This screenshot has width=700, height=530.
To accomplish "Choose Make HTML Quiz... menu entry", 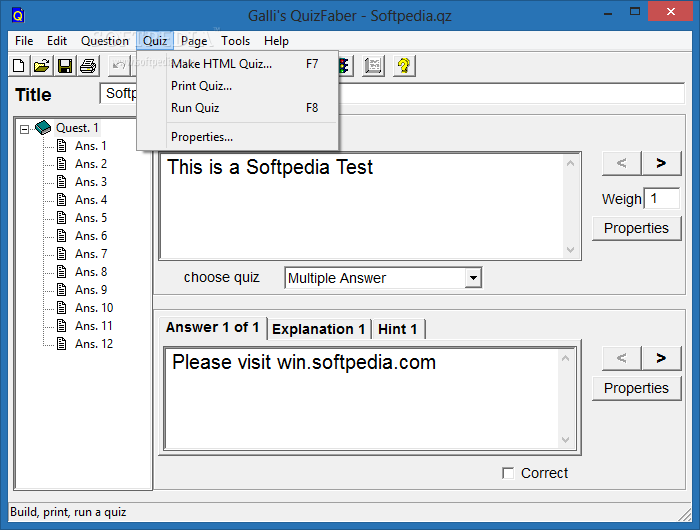I will click(x=238, y=64).
